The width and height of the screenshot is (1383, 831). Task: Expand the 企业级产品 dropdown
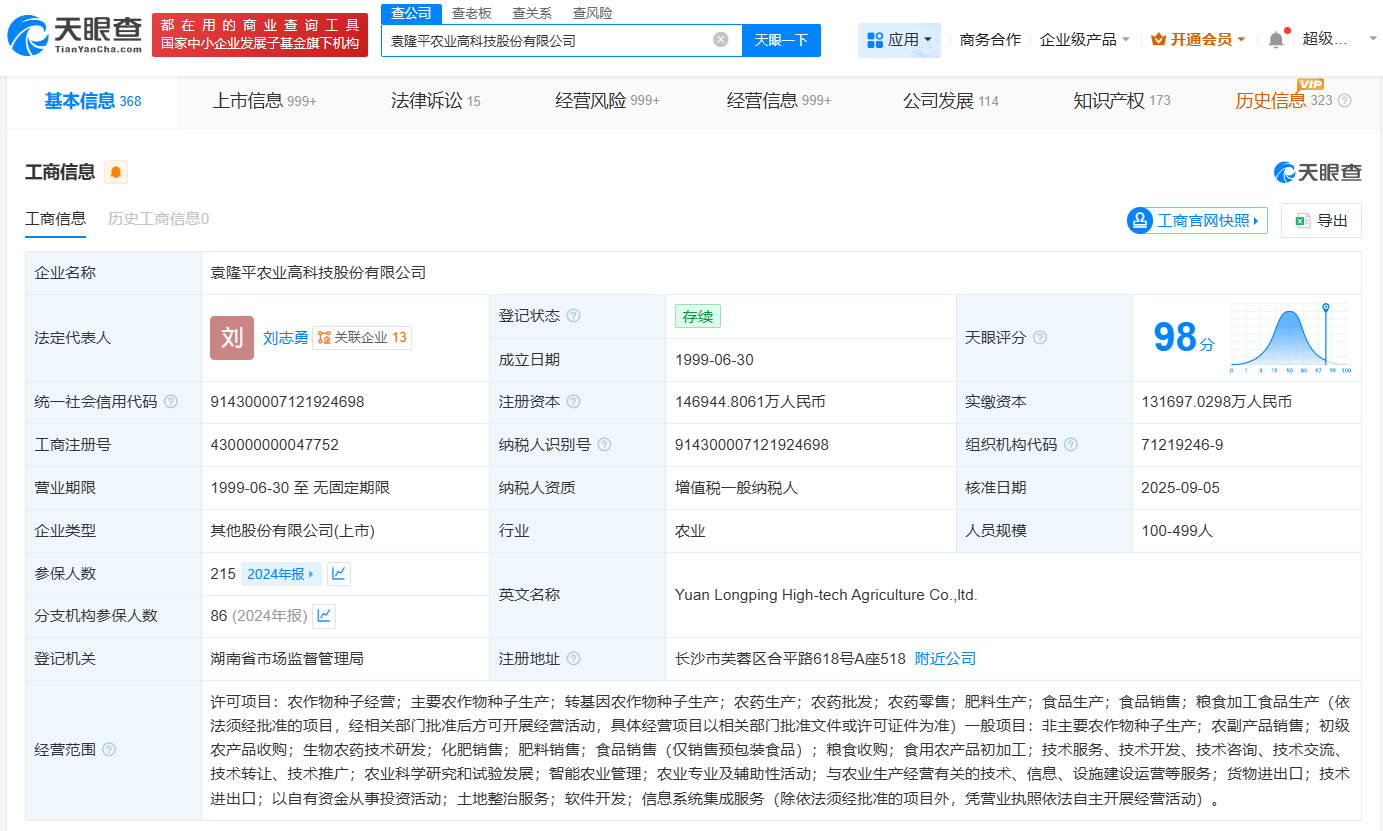[x=1085, y=40]
